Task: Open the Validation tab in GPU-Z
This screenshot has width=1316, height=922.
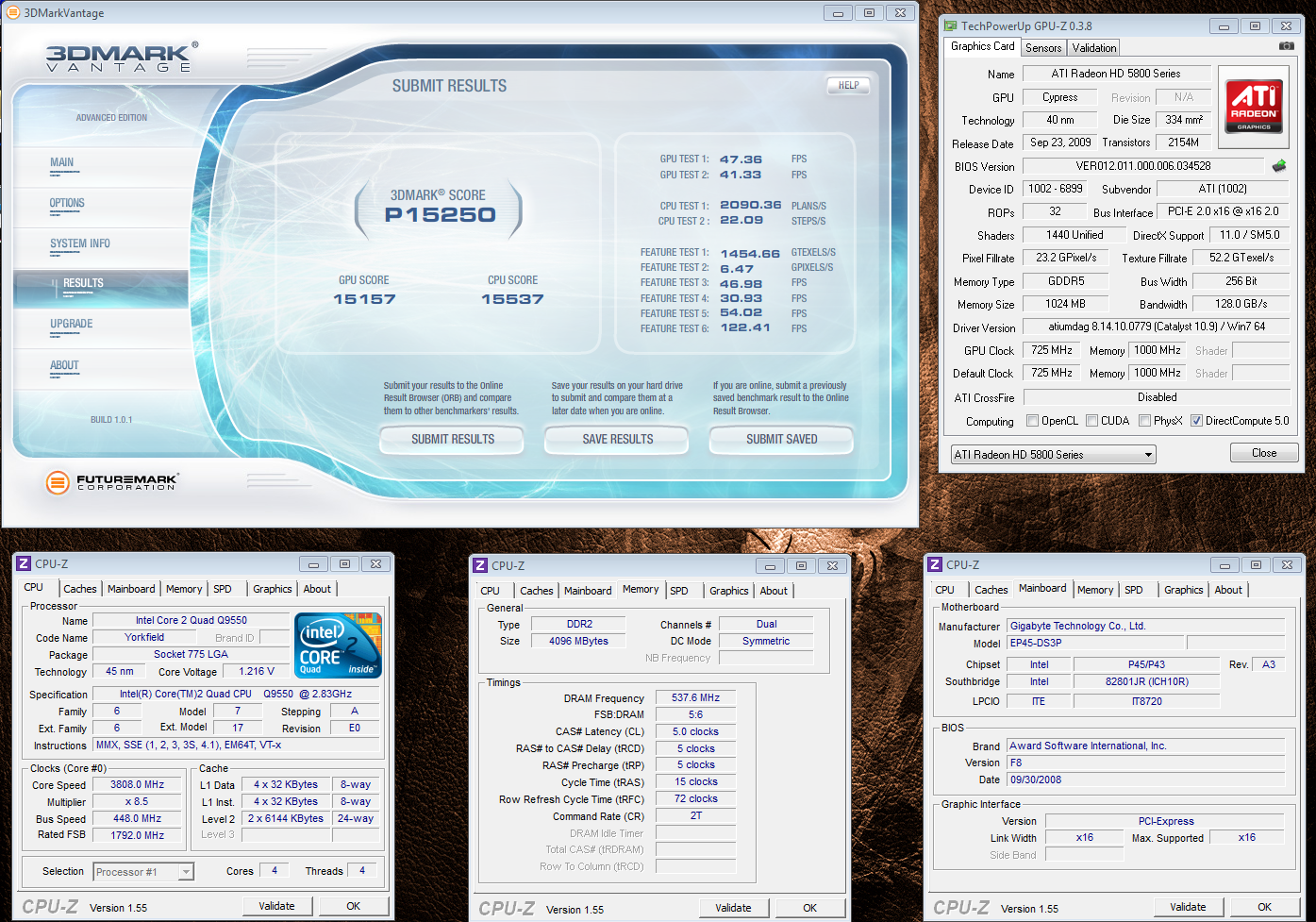Action: click(x=1094, y=47)
